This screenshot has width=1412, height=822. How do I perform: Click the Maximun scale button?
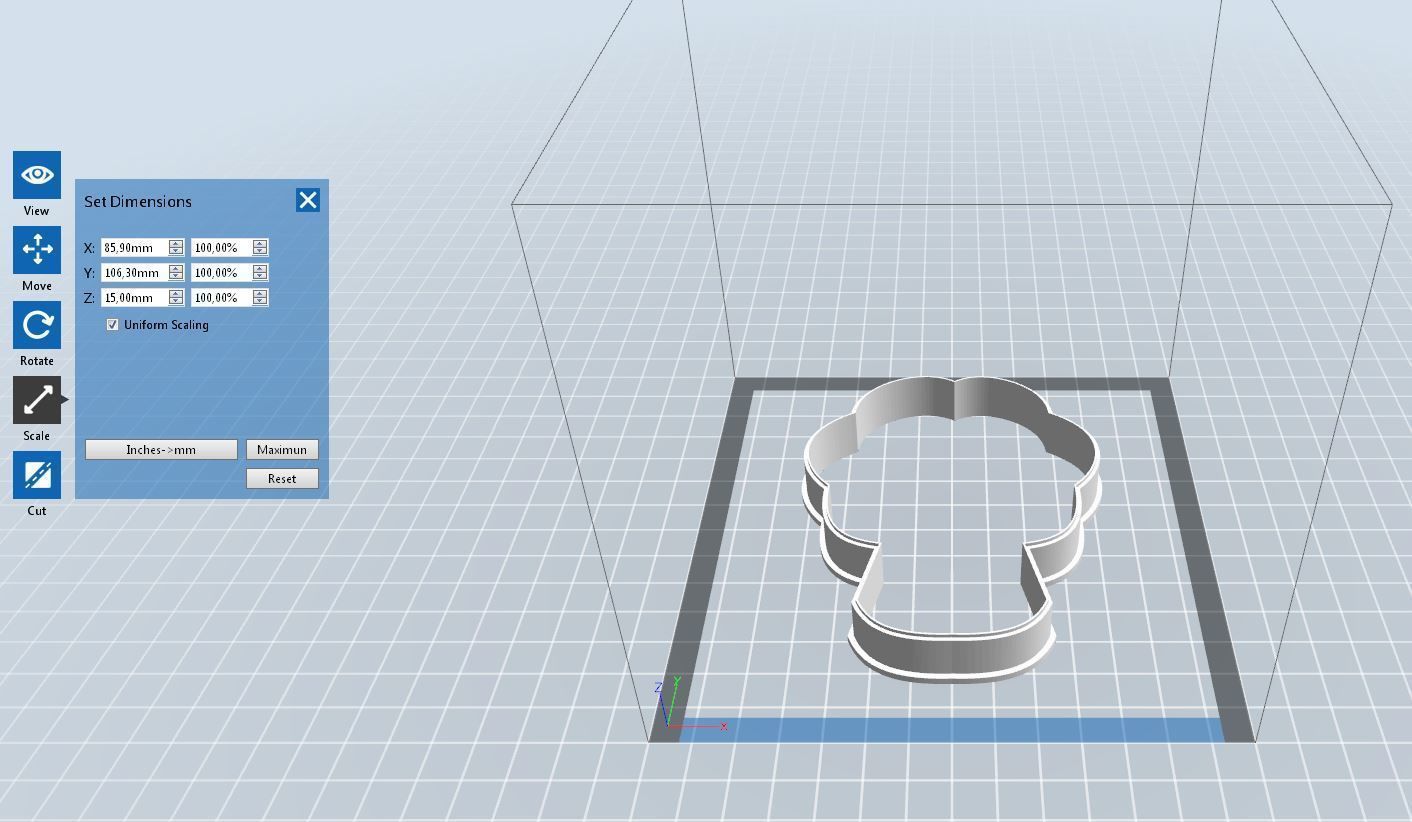[x=282, y=450]
